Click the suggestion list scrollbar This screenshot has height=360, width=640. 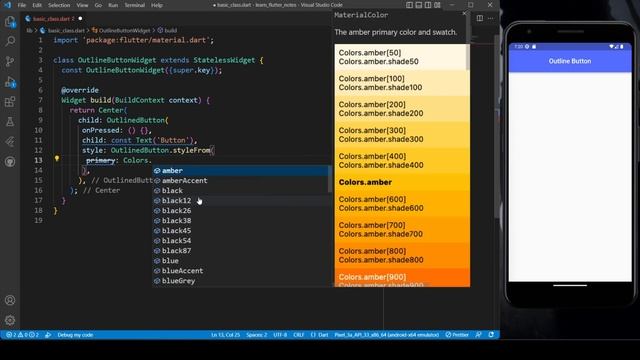click(x=330, y=179)
